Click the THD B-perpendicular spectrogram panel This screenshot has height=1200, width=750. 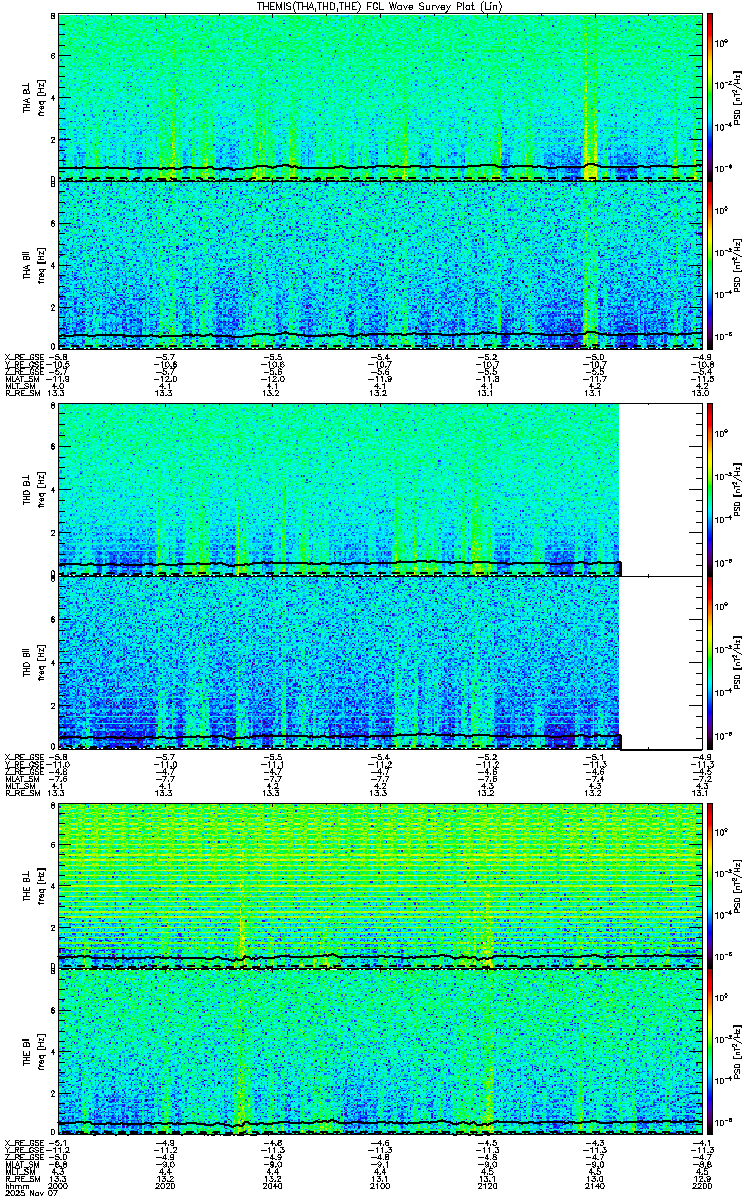pos(340,490)
